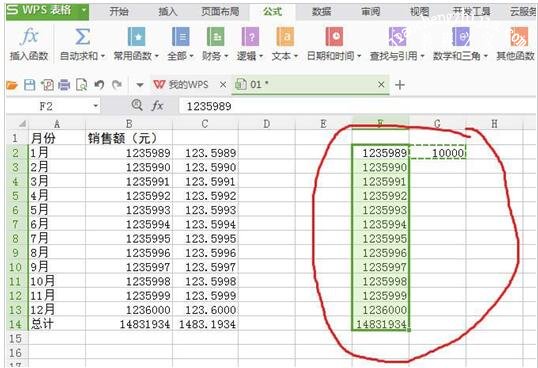
Task: Select cell B1 销售额（元）
Action: tap(129, 138)
